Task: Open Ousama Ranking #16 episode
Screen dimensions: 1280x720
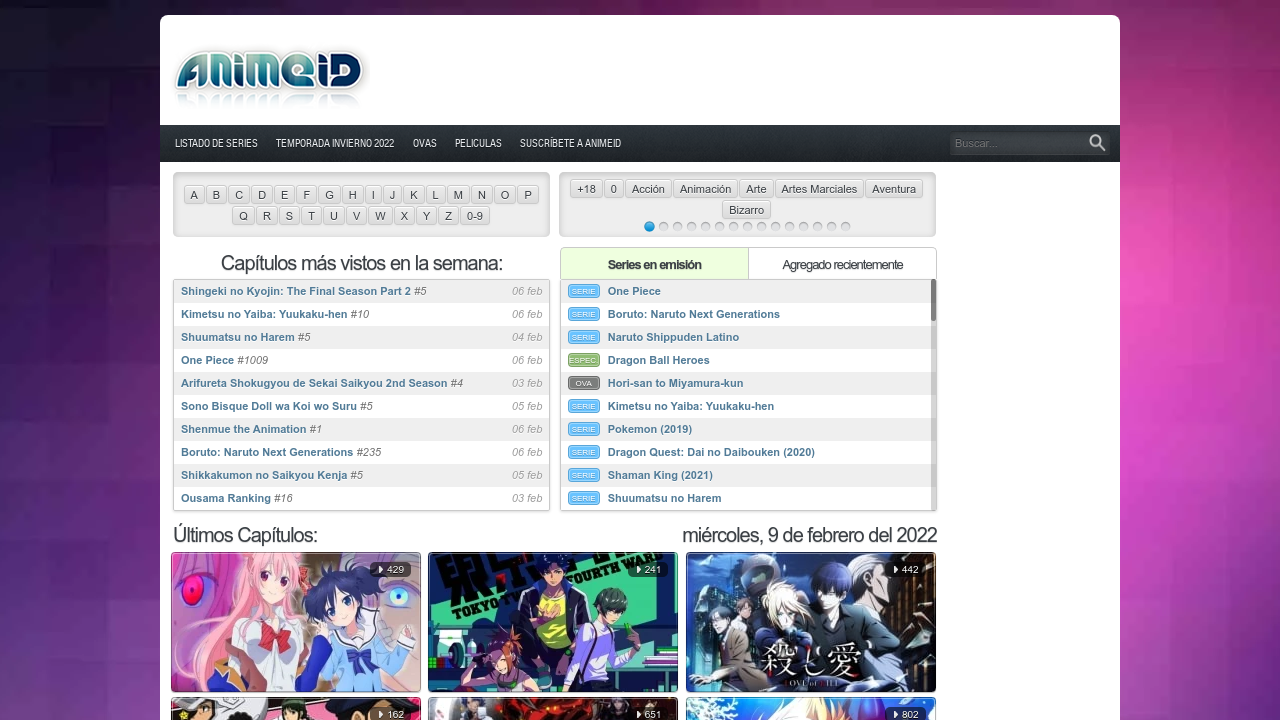Action: point(237,498)
